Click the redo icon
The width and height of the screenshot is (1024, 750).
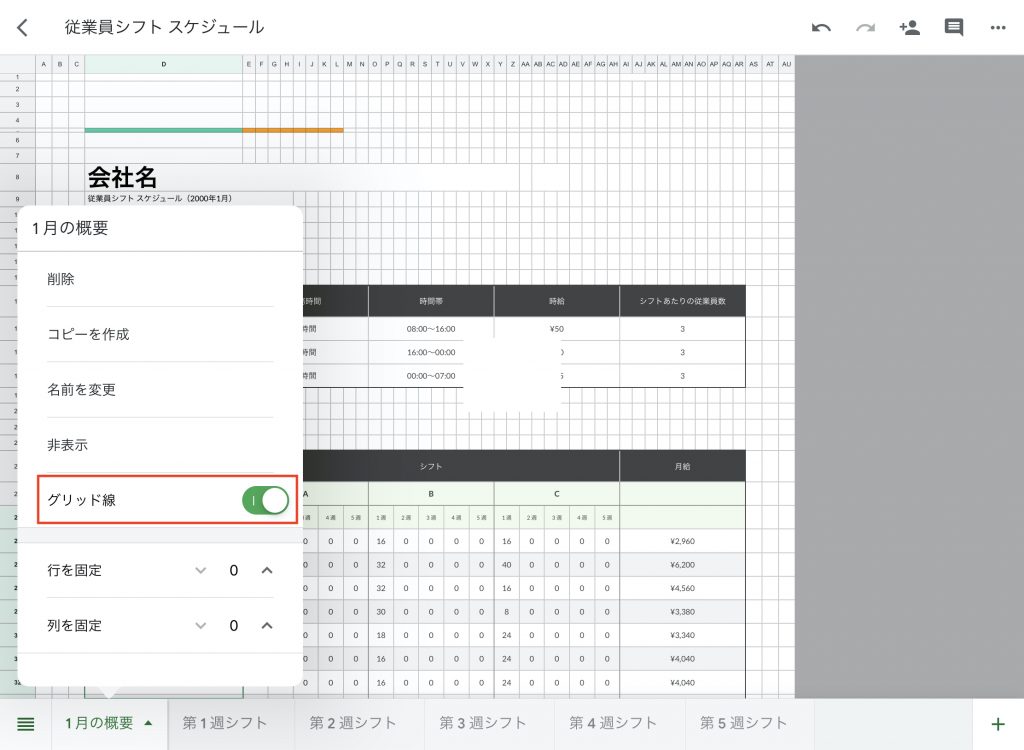[866, 28]
